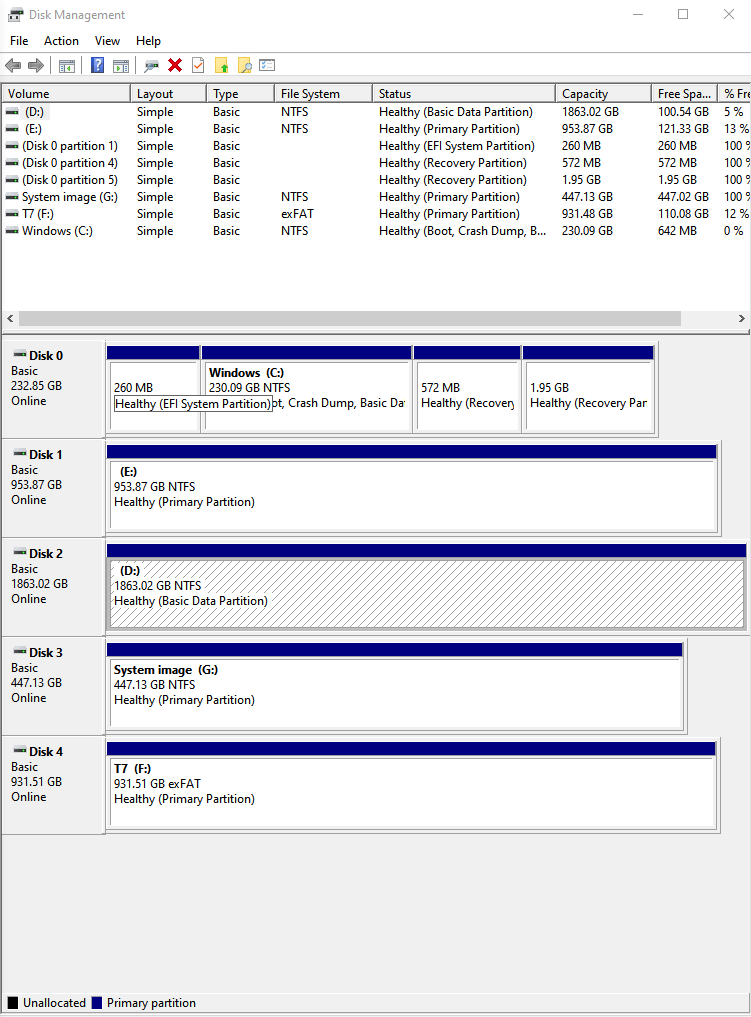Select (Disk 0 partition 4) in volume list

70,163
